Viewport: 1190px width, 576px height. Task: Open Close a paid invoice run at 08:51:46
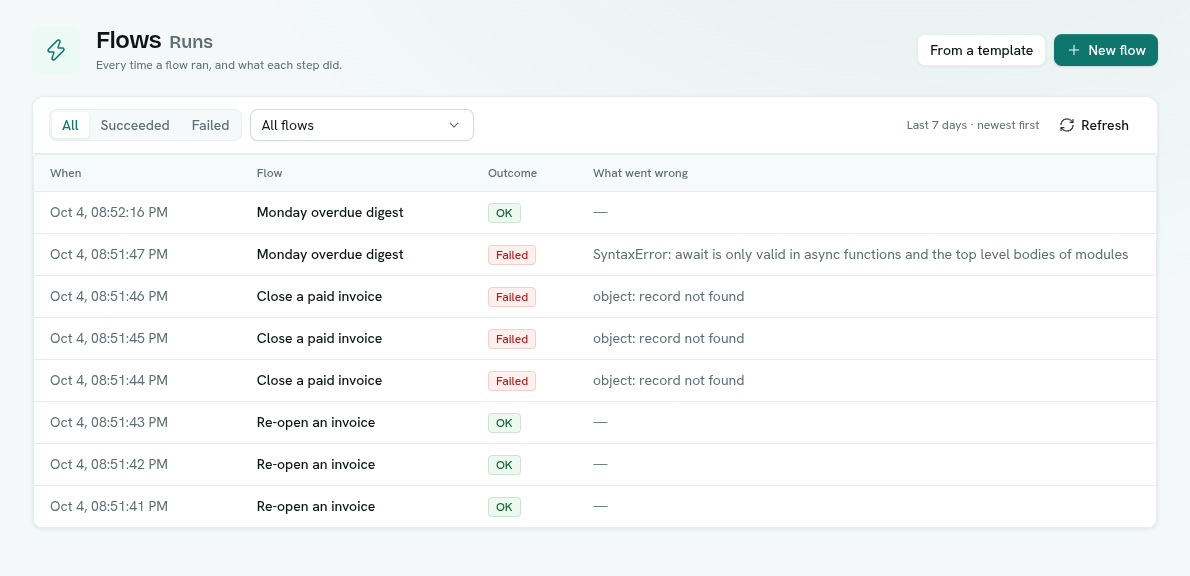(x=320, y=296)
